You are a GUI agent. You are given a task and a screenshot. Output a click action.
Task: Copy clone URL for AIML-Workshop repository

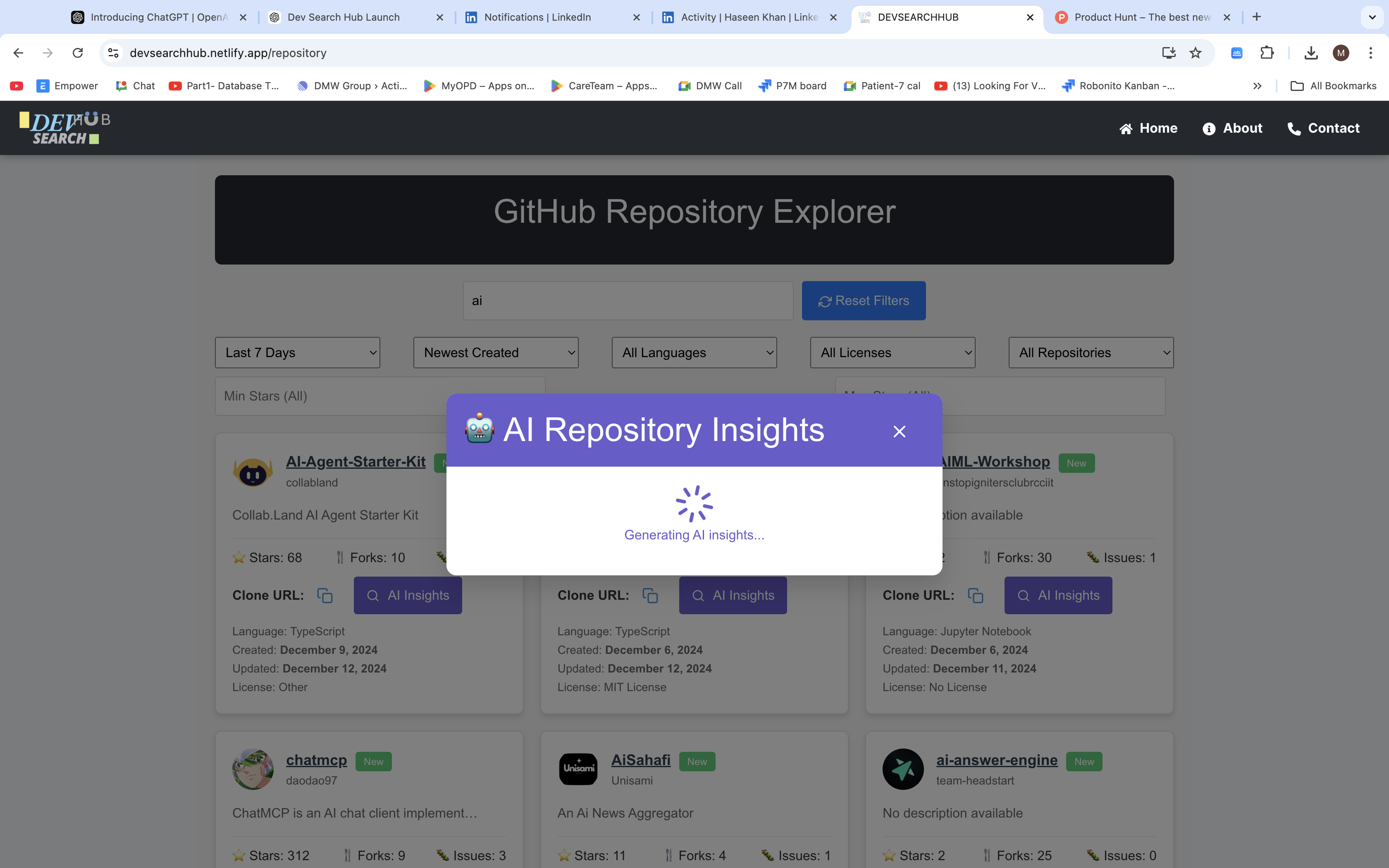click(975, 595)
